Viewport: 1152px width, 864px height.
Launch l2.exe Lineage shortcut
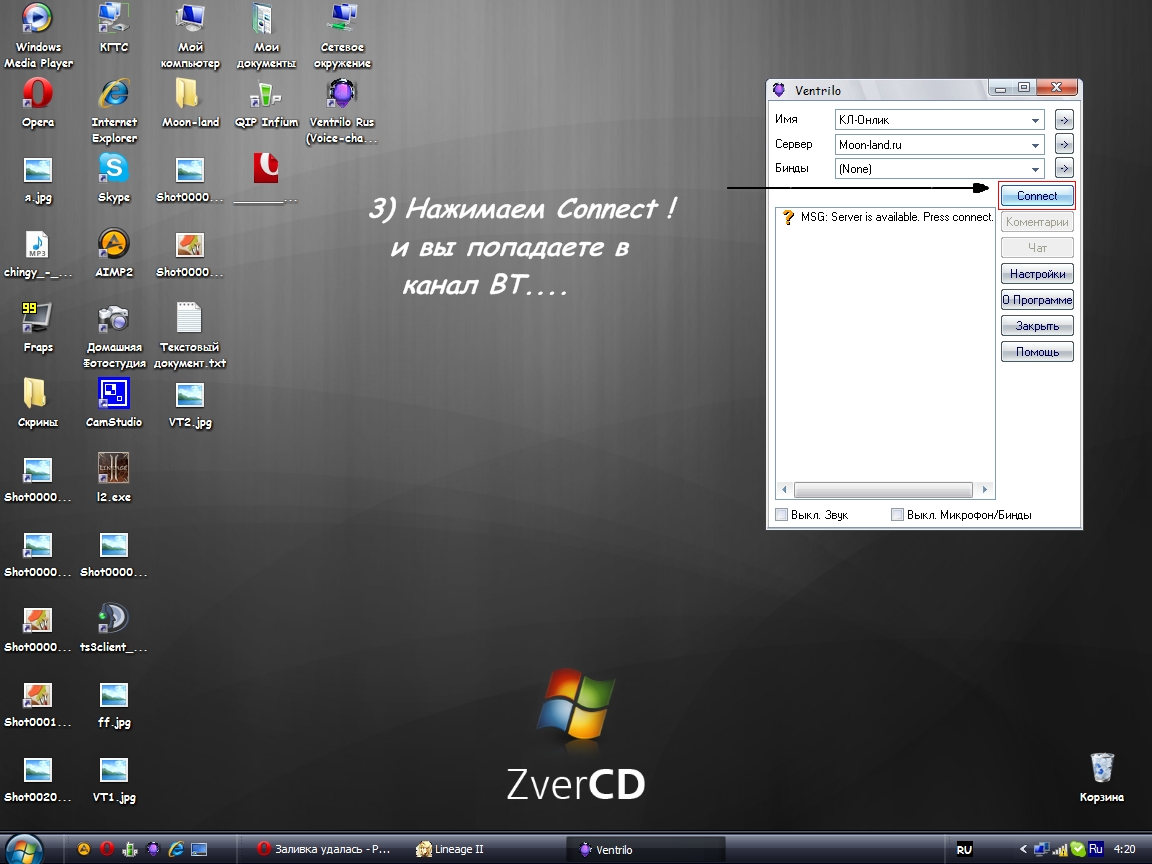[114, 478]
